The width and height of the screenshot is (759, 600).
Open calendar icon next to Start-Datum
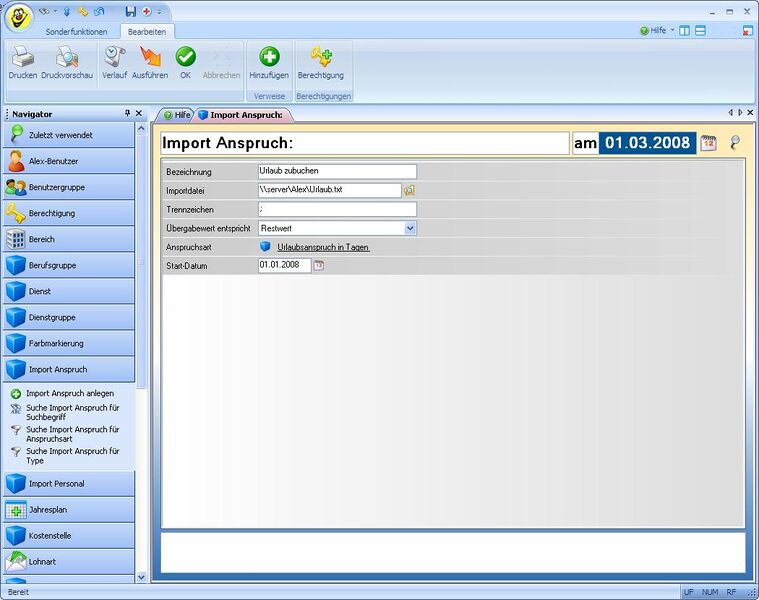pos(319,266)
